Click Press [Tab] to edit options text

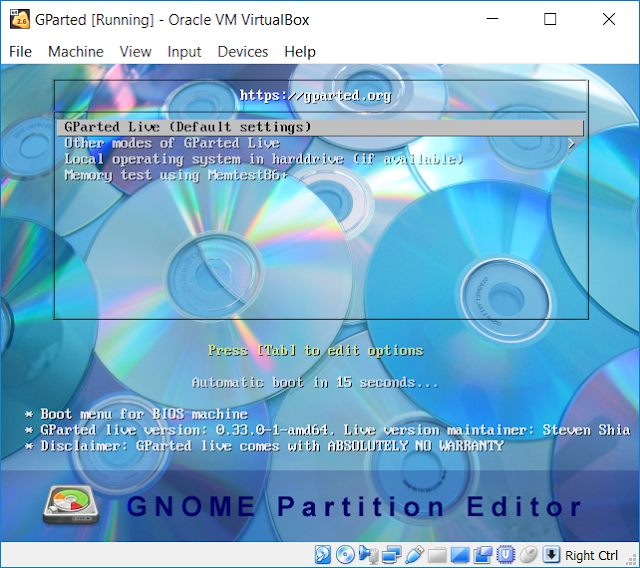(316, 351)
